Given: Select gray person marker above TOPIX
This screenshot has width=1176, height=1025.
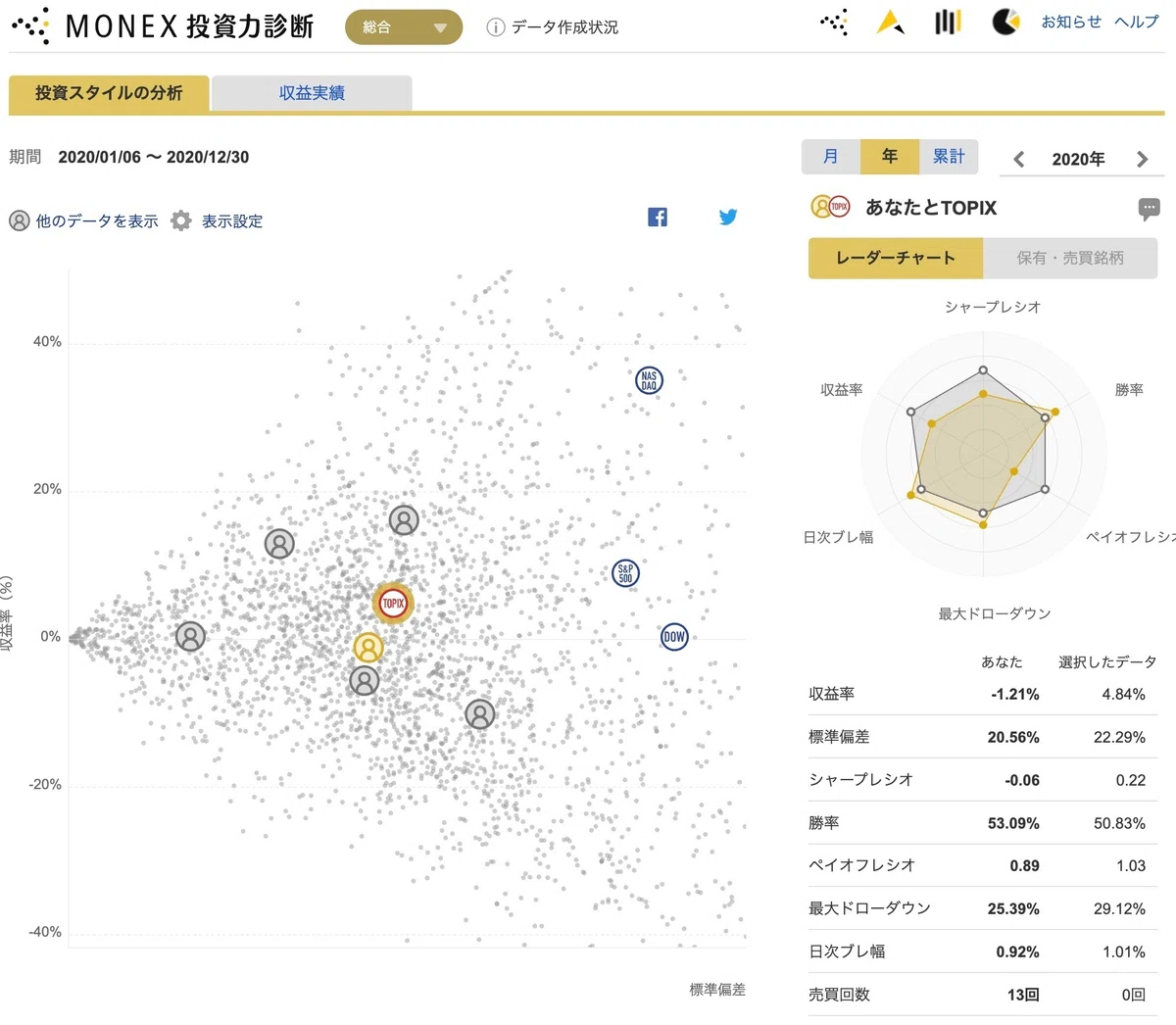Looking at the screenshot, I should 404,519.
